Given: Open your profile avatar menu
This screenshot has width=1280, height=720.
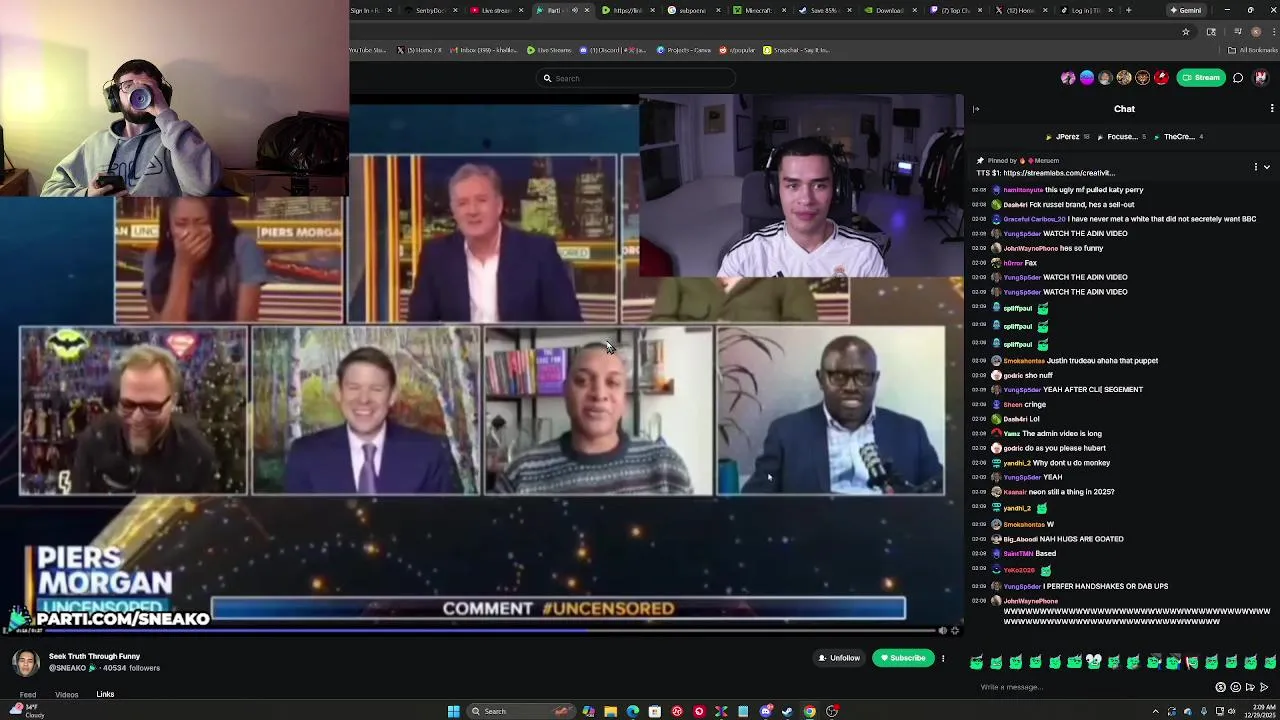Looking at the screenshot, I should click(x=1261, y=78).
